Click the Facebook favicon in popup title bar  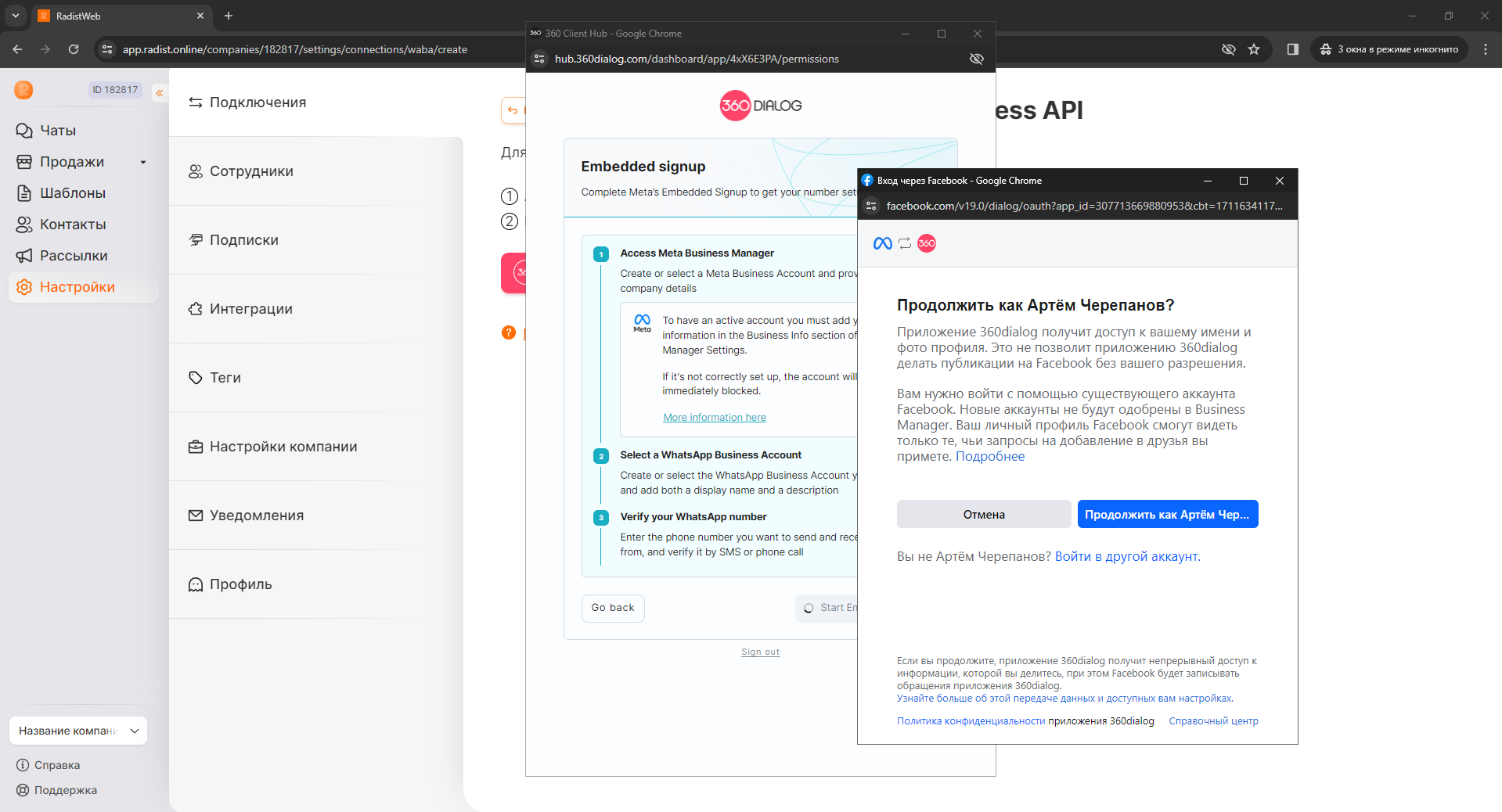[x=867, y=181]
